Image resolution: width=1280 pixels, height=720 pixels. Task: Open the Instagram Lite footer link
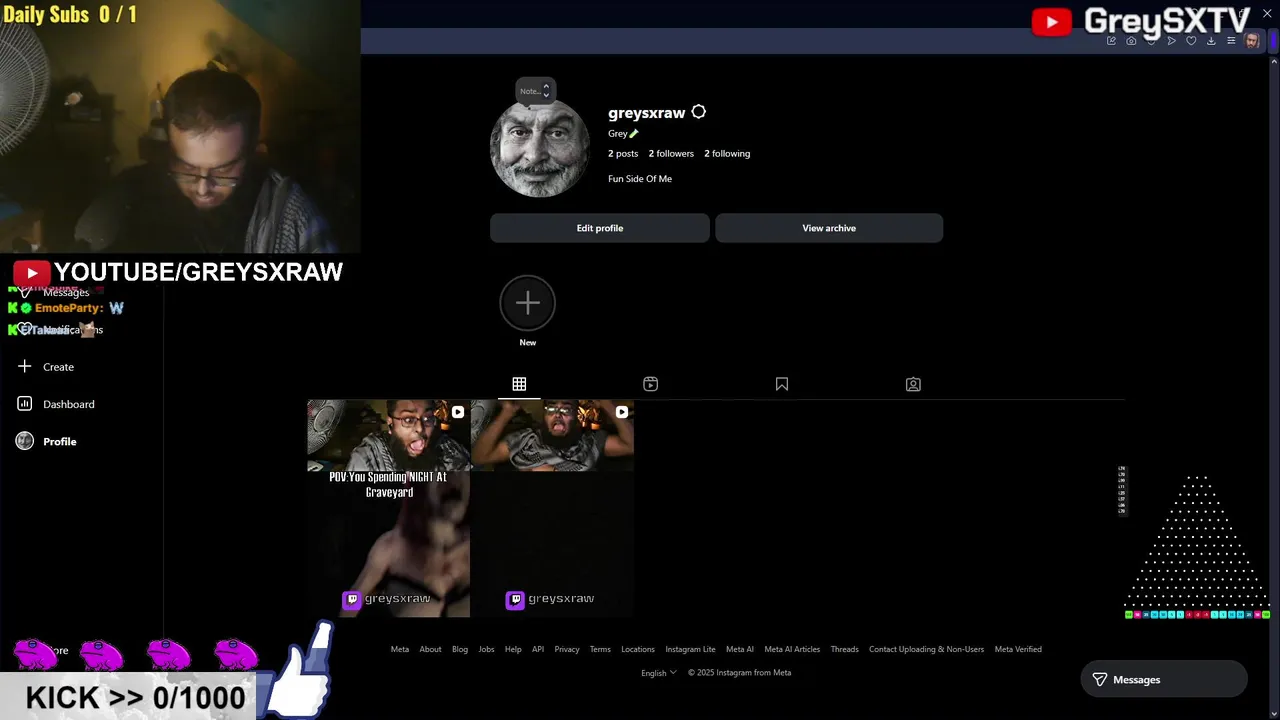pos(690,649)
